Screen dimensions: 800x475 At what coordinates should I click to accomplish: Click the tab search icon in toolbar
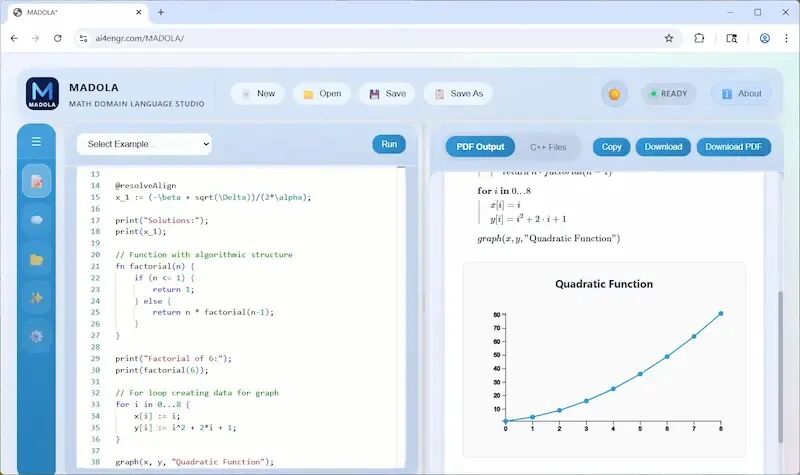(732, 38)
